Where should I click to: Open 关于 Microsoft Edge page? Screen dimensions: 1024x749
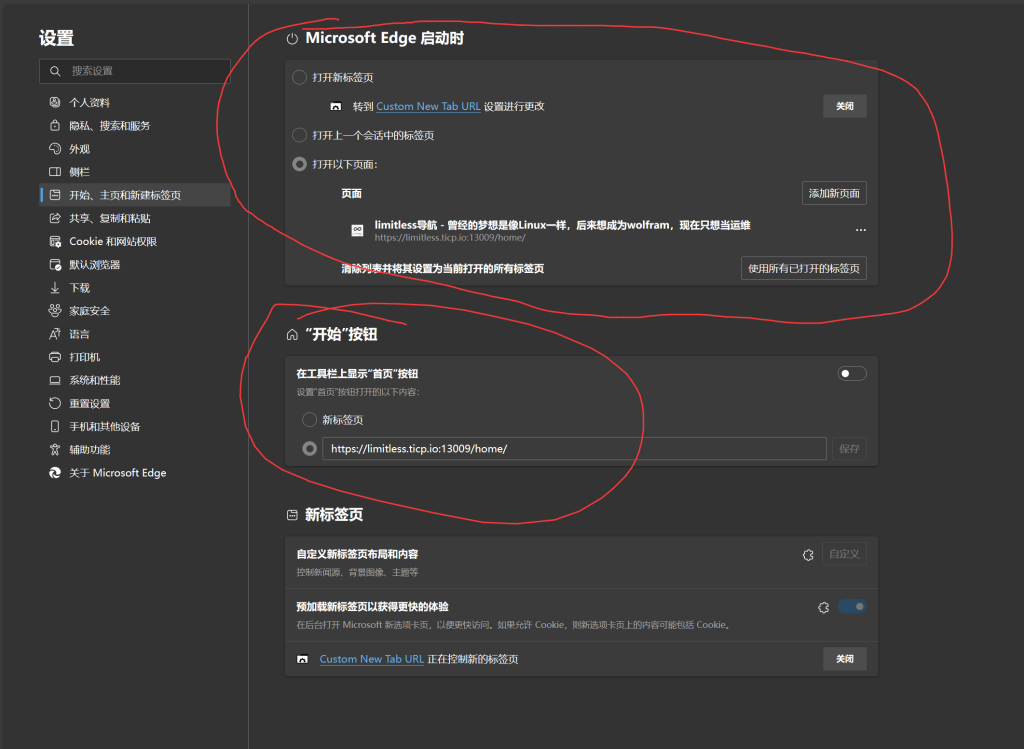135,473
